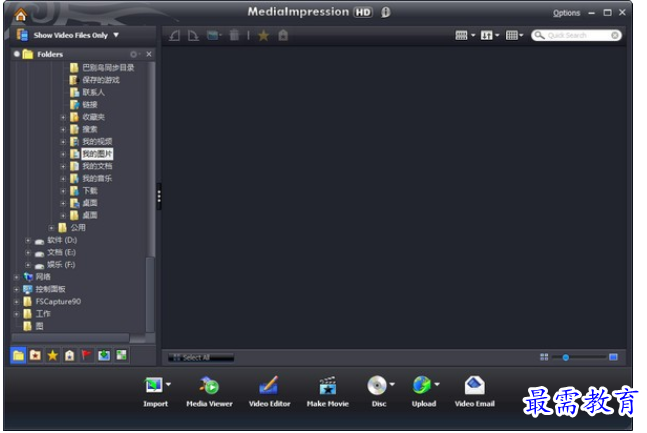Click the delete trash can toolbar icon
This screenshot has width=647, height=433.
234,35
